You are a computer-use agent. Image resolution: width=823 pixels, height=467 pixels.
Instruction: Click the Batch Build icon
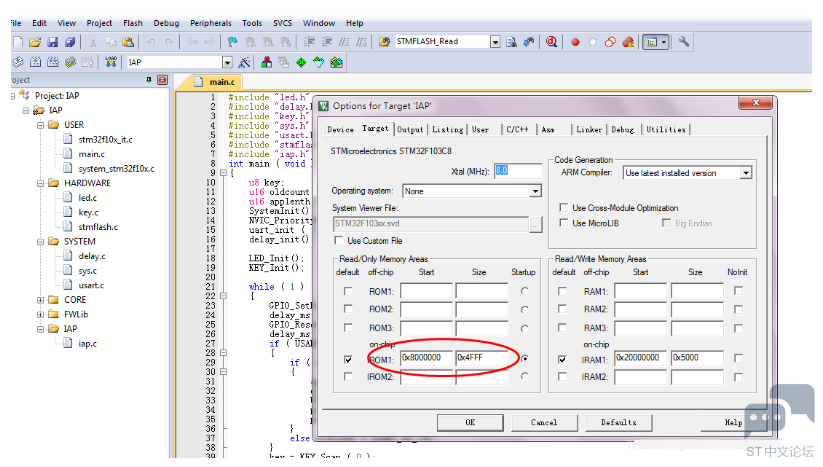(x=70, y=62)
